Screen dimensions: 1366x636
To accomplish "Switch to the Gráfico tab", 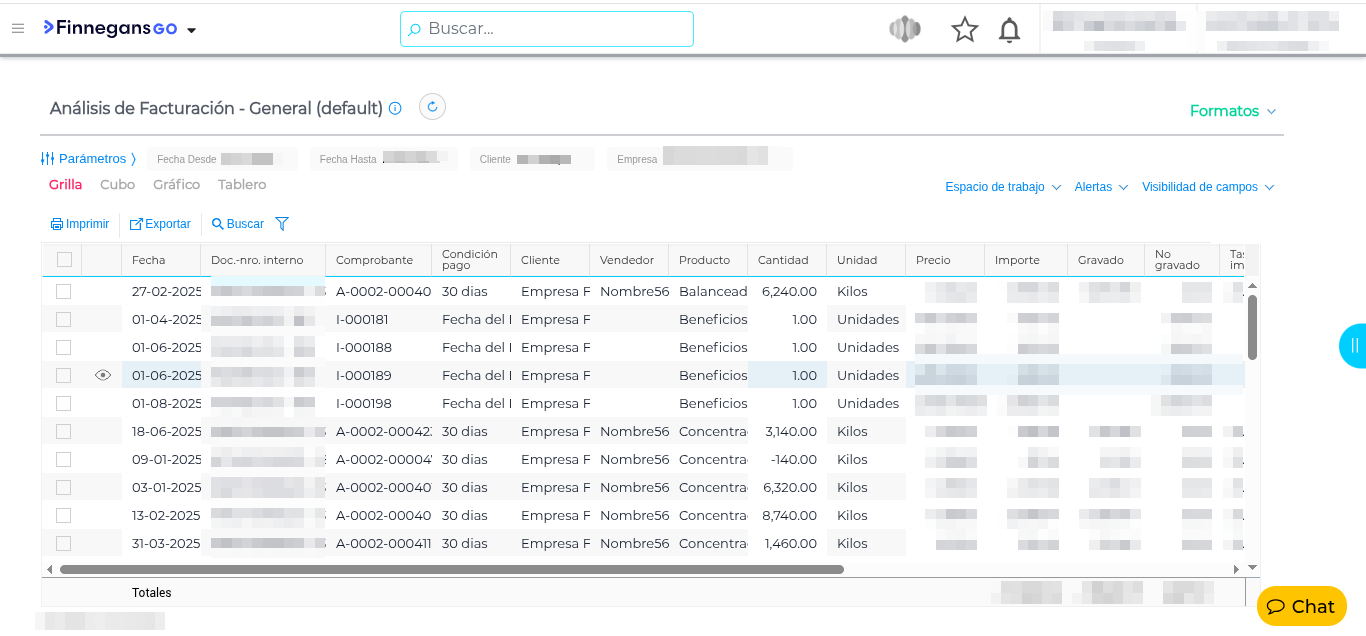I will (x=176, y=185).
